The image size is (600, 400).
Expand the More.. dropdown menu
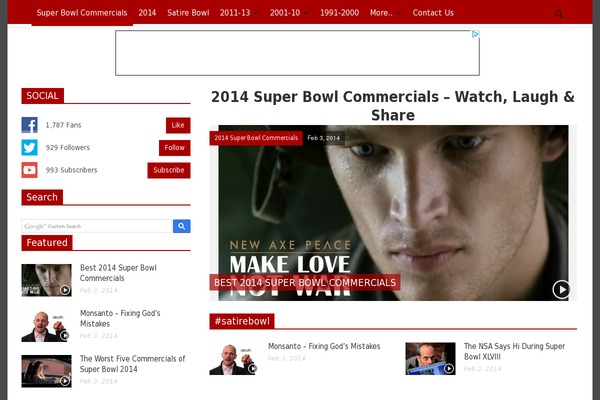pyautogui.click(x=385, y=13)
